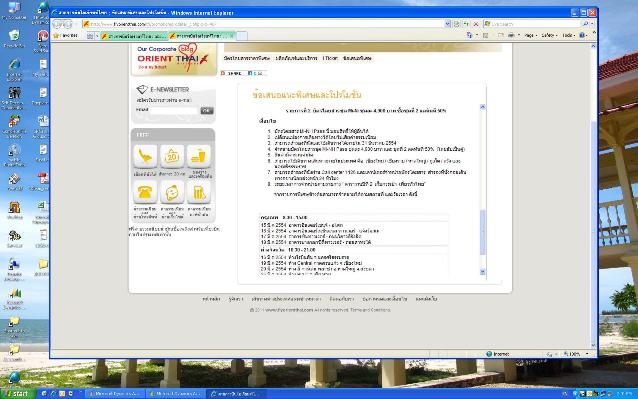
Task: Click the page scrollbar down arrow in IE
Action: tap(593, 345)
